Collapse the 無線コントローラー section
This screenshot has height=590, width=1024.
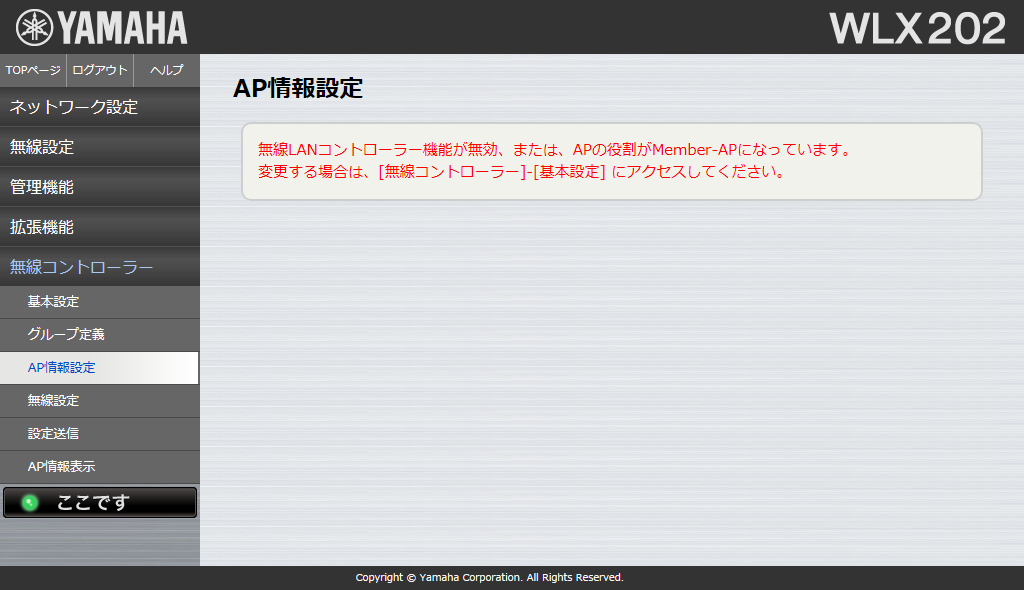click(100, 267)
